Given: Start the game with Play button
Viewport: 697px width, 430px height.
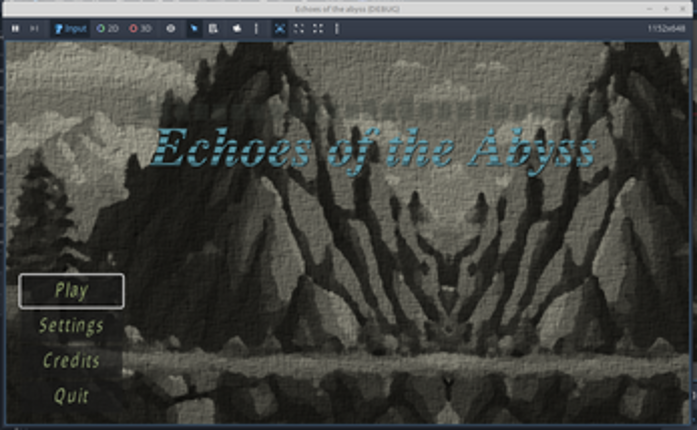Looking at the screenshot, I should [x=72, y=291].
